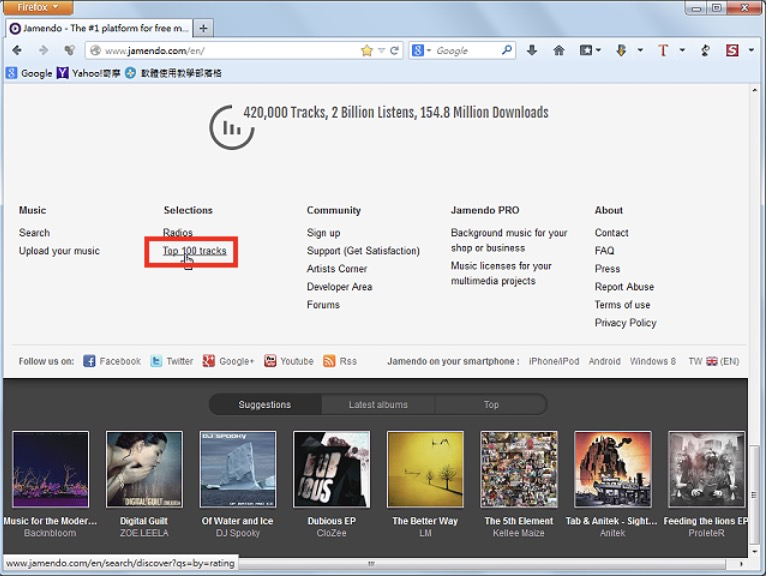Click the Facebook follow icon
The width and height of the screenshot is (768, 580).
pyautogui.click(x=89, y=362)
